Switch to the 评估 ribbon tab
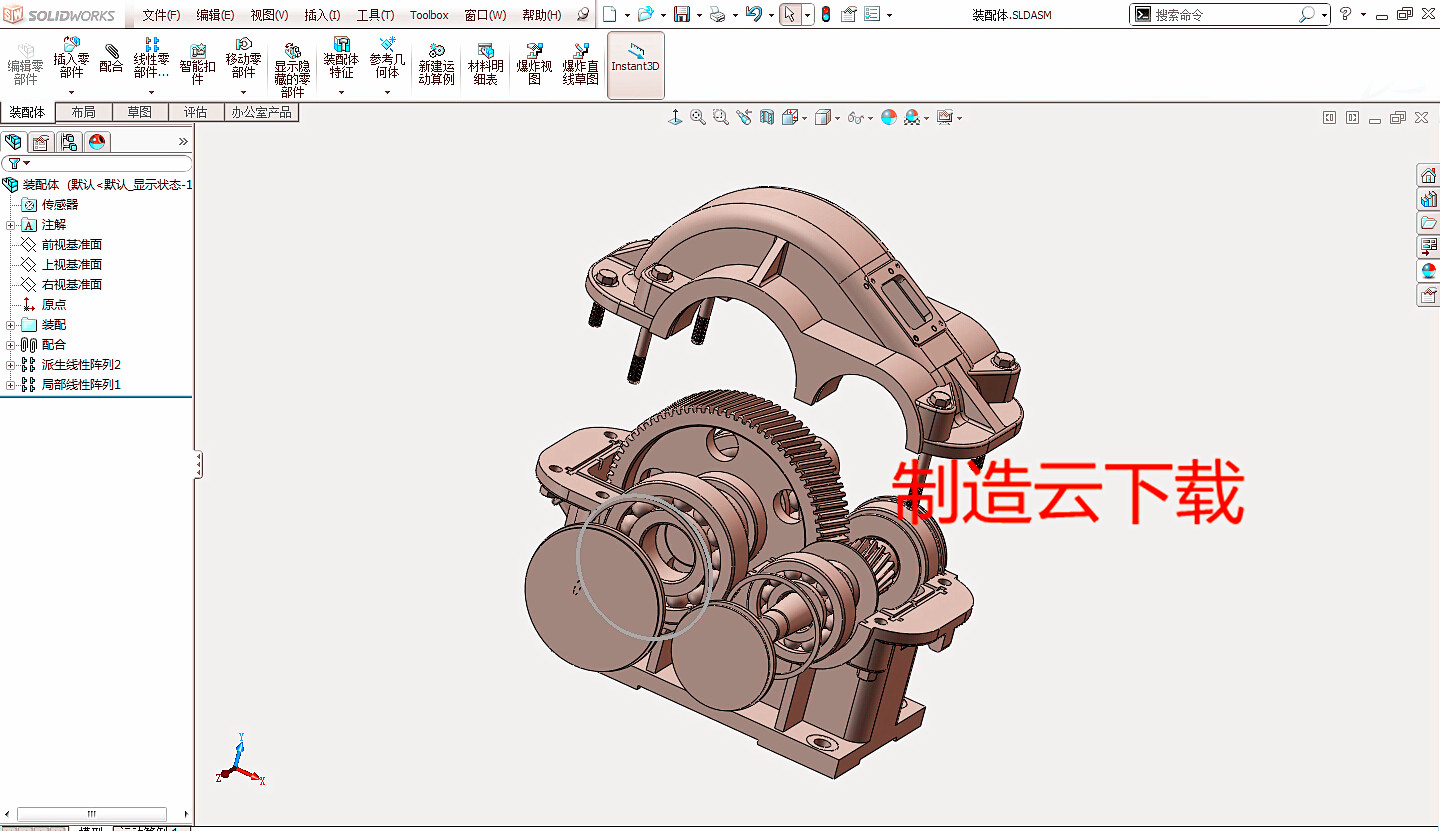 (196, 112)
